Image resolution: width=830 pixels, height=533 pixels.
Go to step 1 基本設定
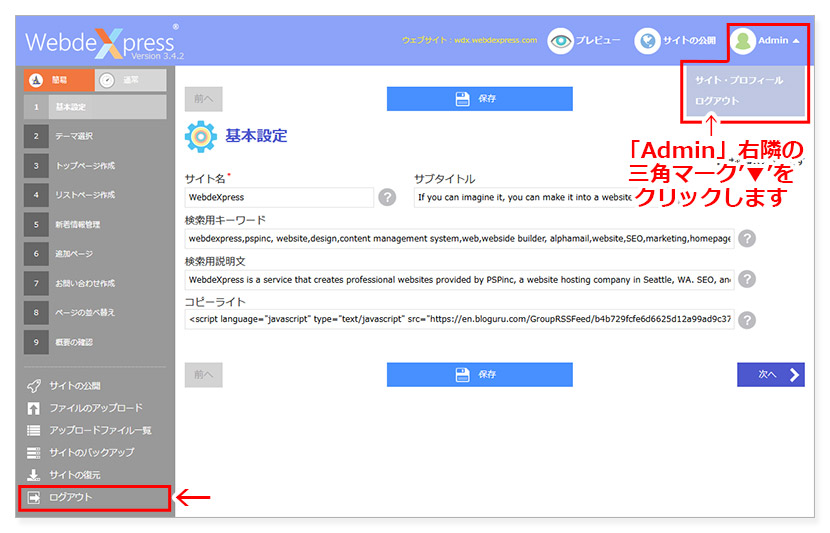tap(95, 107)
